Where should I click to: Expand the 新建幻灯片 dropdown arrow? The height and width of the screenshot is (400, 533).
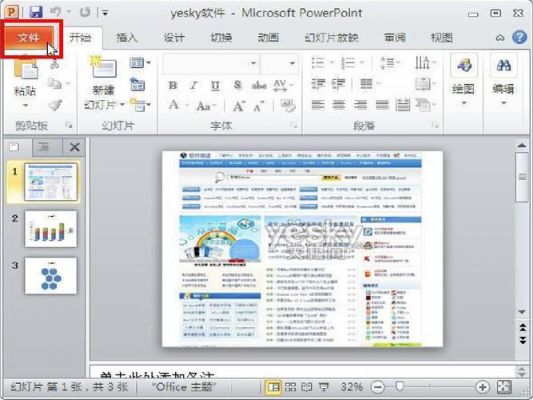pyautogui.click(x=122, y=105)
